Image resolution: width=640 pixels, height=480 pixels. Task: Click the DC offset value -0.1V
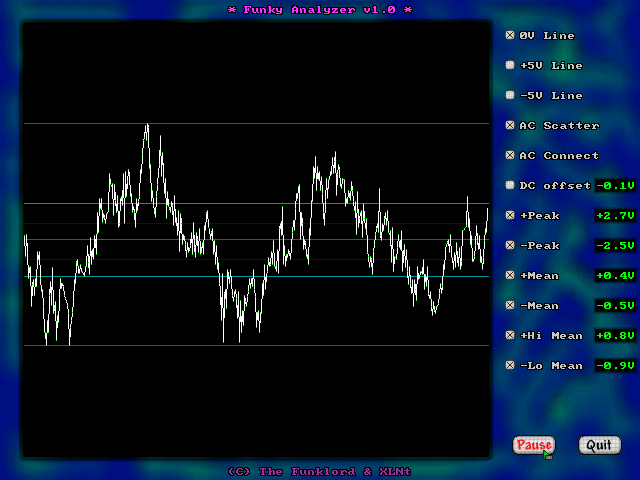pos(615,186)
